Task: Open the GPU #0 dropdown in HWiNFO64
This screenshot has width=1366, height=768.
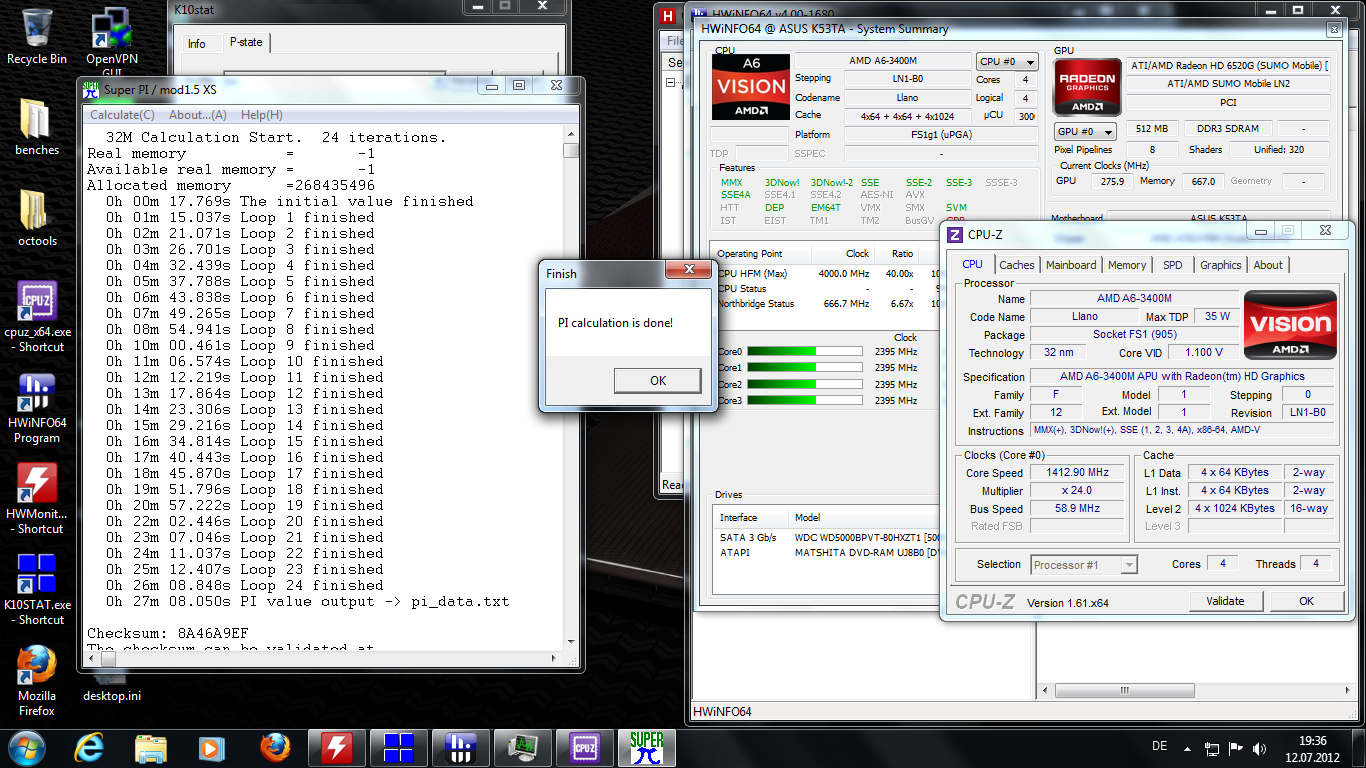Action: [x=1084, y=131]
